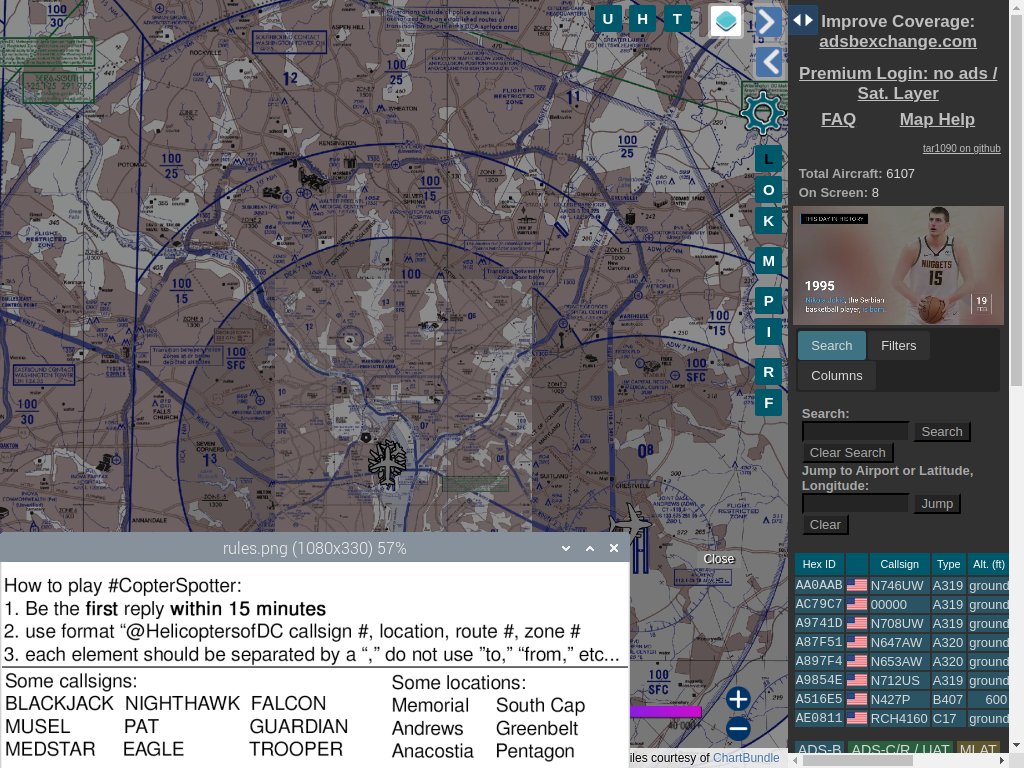Image resolution: width=1024 pixels, height=768 pixels.
Task: Zoom in using the plus button
Action: point(738,700)
